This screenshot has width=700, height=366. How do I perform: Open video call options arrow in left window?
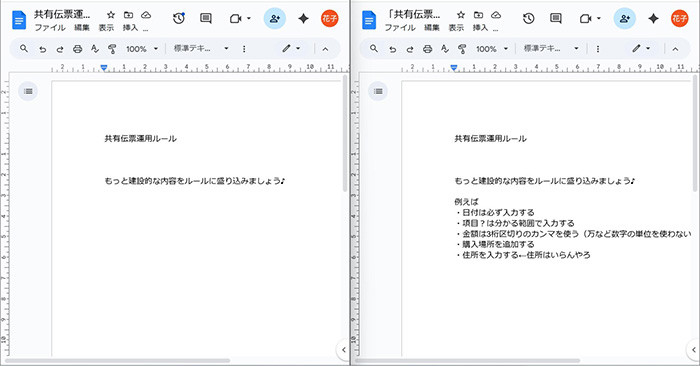tap(249, 19)
